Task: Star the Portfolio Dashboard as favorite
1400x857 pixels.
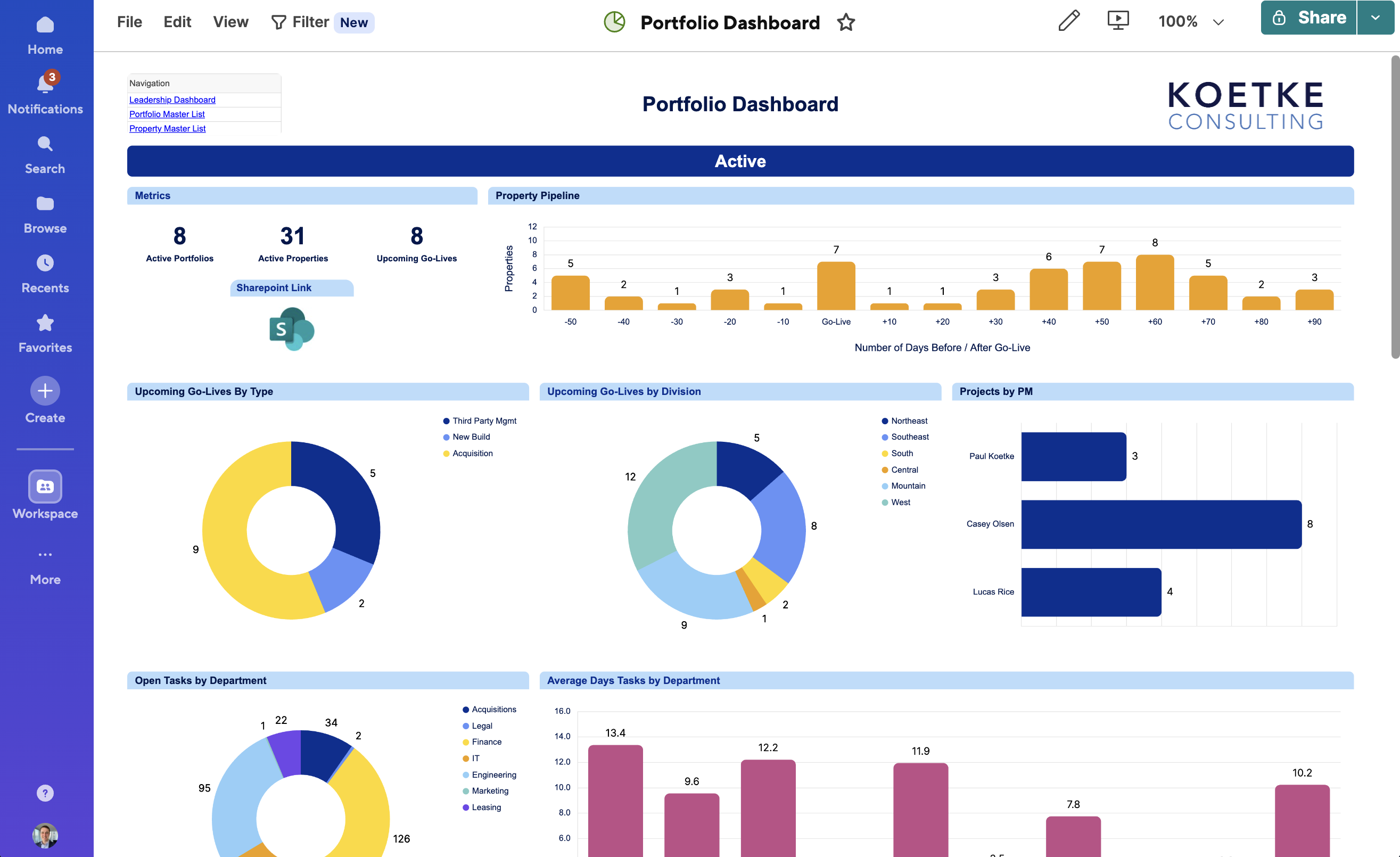Action: tap(845, 22)
